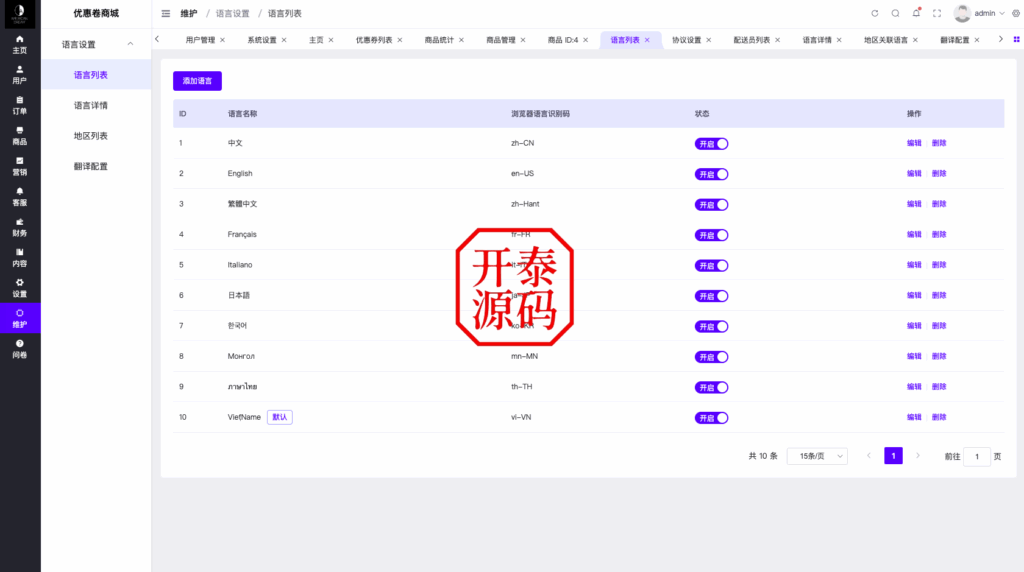This screenshot has width=1024, height=572.
Task: Click the hamburger menu collapse icon
Action: (x=166, y=14)
